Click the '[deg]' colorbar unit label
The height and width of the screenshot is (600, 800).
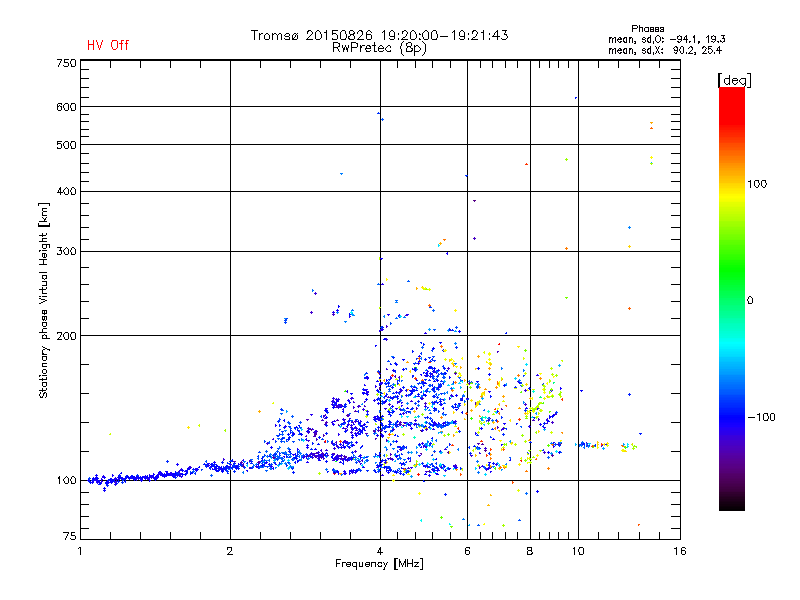[734, 80]
